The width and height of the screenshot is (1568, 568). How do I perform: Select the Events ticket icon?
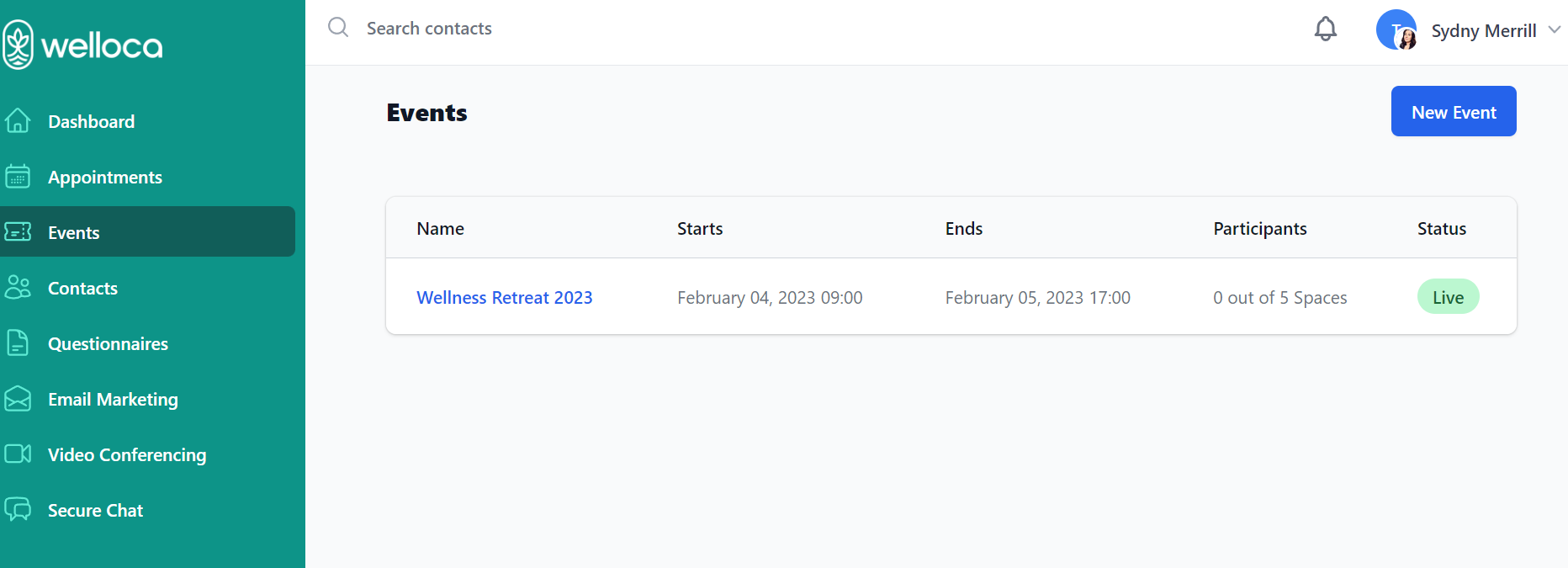point(18,231)
